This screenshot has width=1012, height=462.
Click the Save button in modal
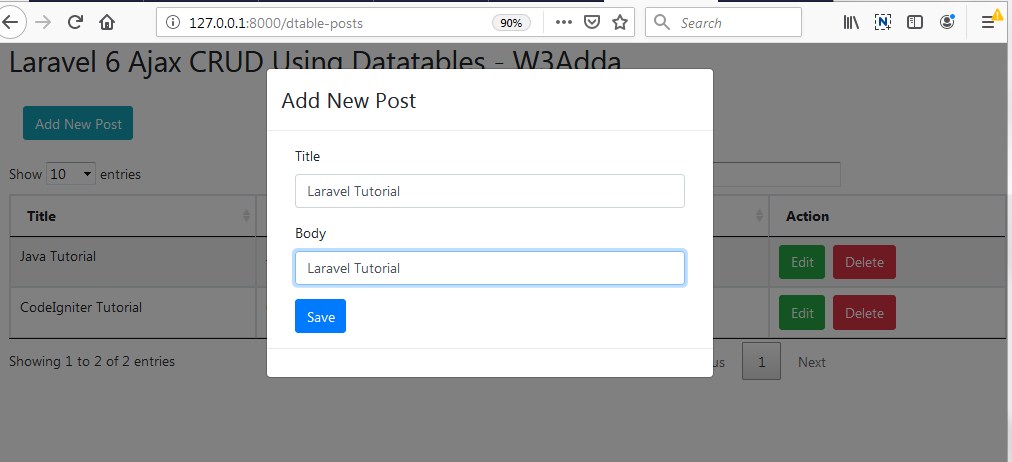[x=320, y=316]
